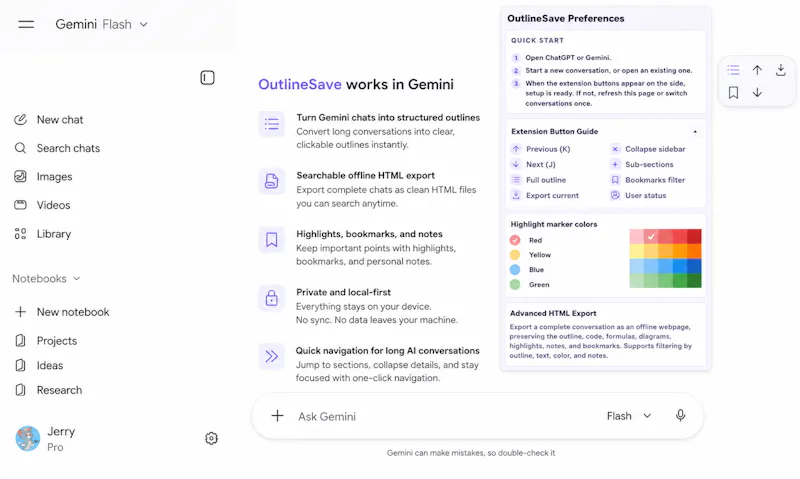Viewport: 800px width, 479px height.
Task: Open the Research notebook
Action: coord(48,390)
